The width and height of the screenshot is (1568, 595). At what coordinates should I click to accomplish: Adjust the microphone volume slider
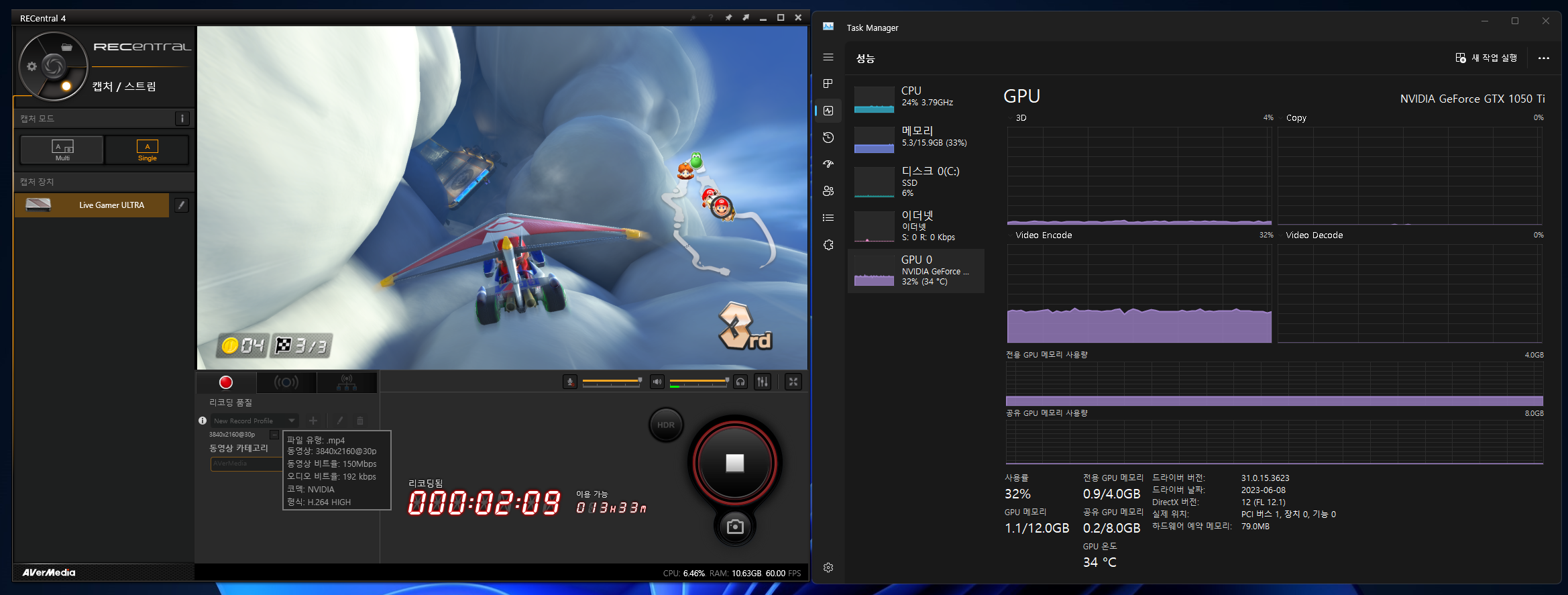(612, 382)
